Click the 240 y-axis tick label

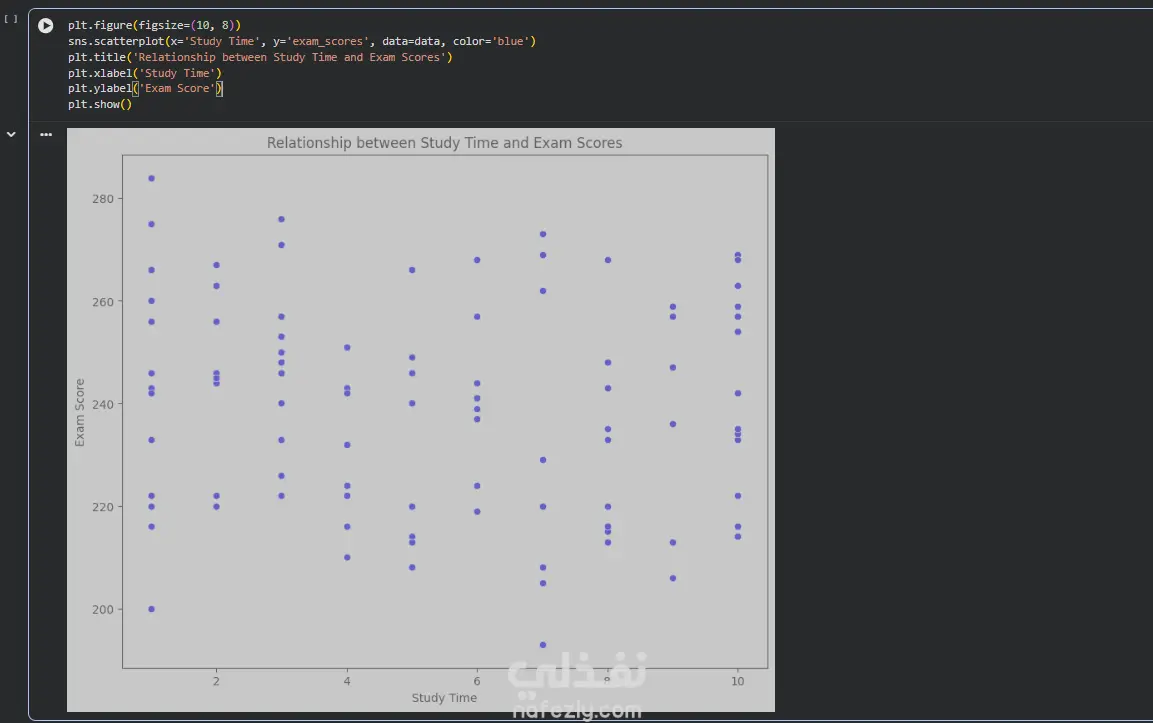tap(103, 404)
